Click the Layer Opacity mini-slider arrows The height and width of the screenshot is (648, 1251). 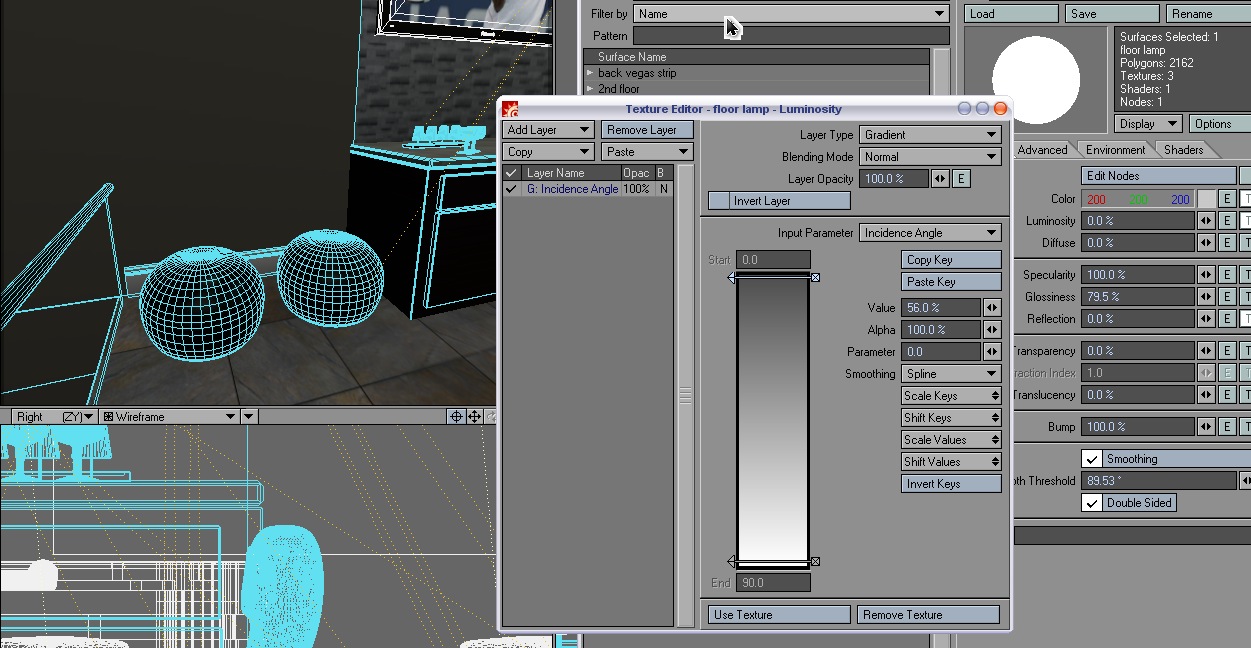(x=940, y=179)
